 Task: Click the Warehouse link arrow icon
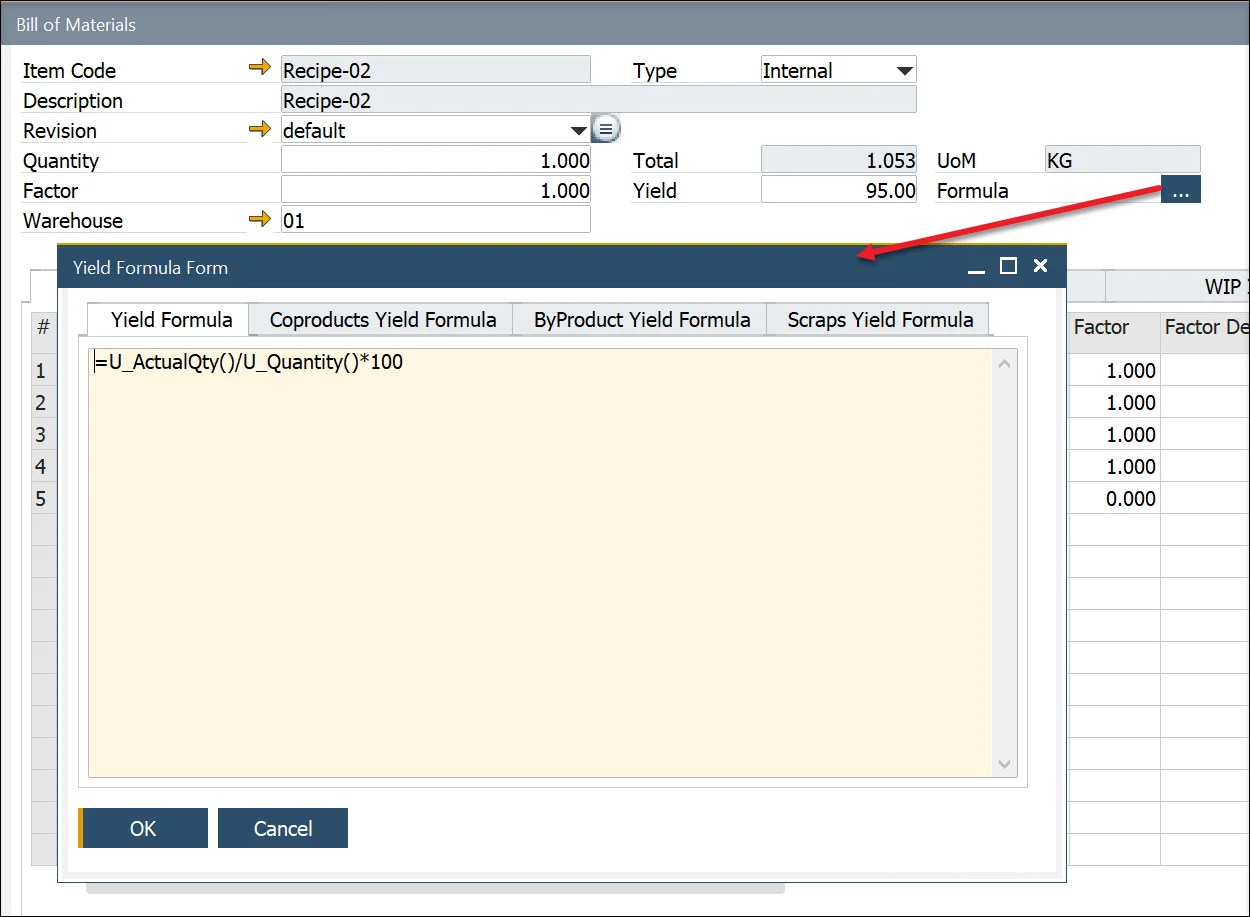260,219
